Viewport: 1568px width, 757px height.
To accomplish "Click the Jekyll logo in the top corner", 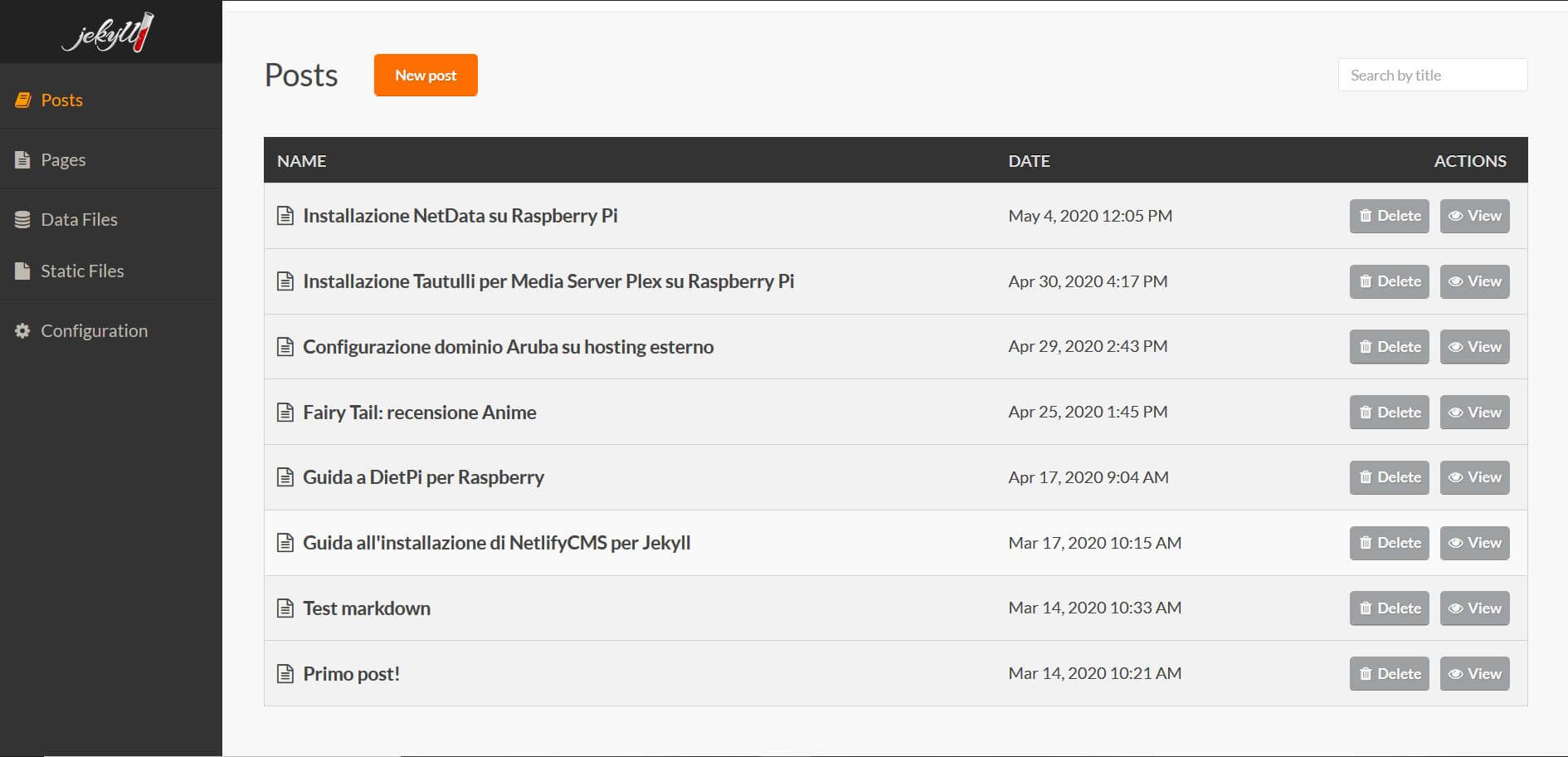I will 110,33.
